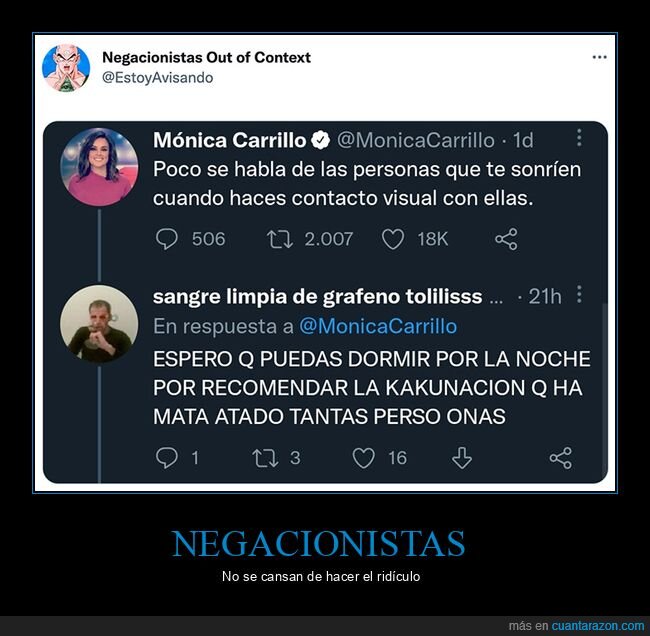This screenshot has height=636, width=650.
Task: Click the @EstoyAvisando handle
Action: pyautogui.click(x=158, y=78)
